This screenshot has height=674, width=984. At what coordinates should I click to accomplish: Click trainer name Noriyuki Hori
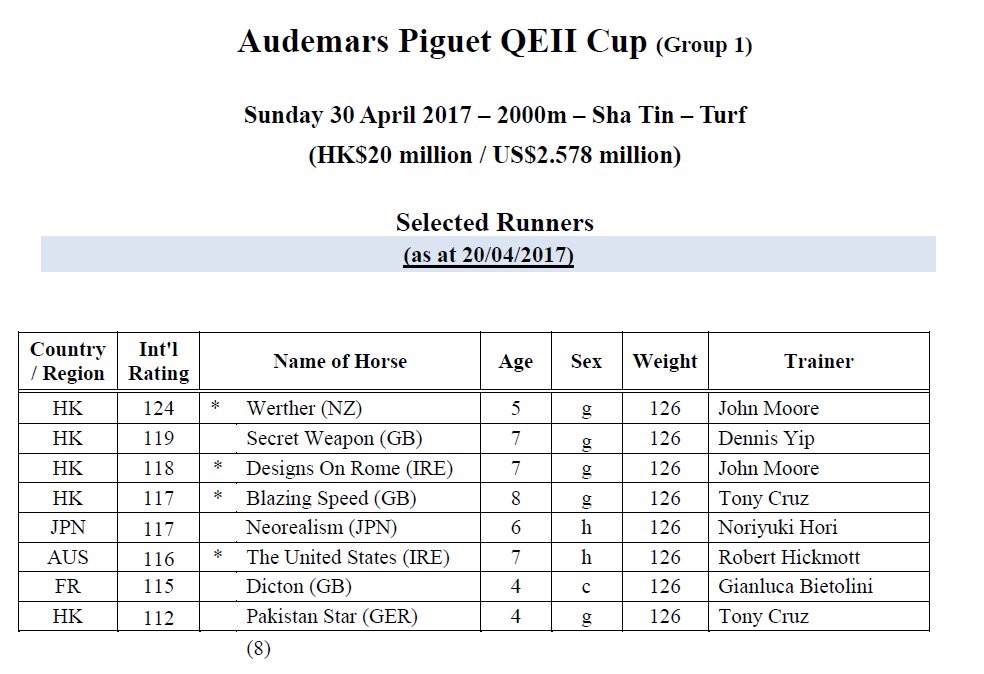click(777, 527)
